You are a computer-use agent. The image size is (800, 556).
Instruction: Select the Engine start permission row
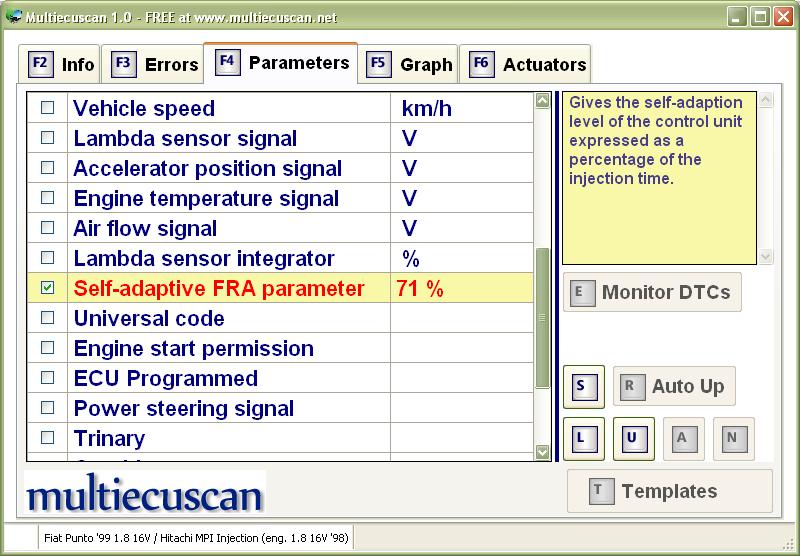280,348
